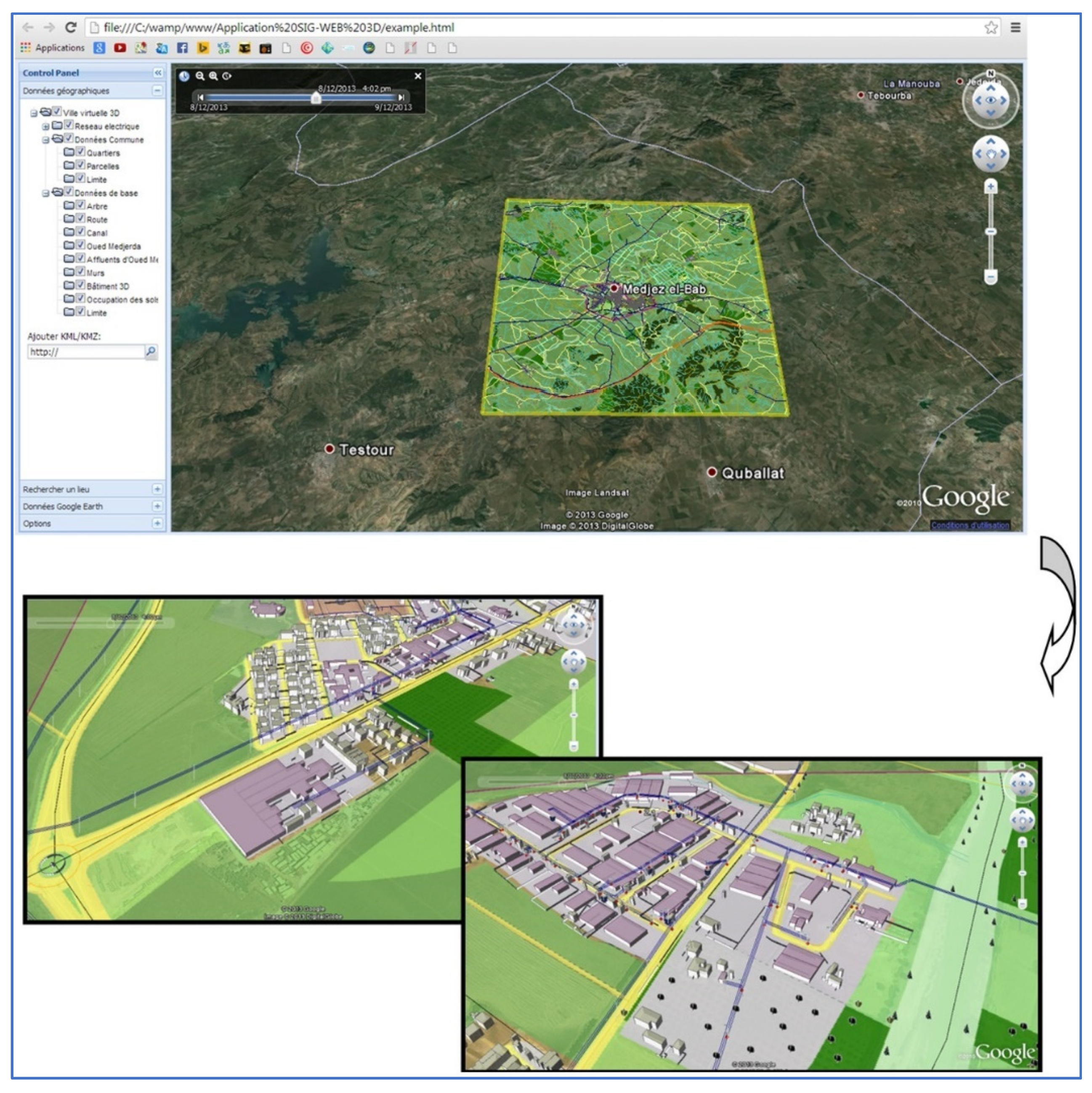1092x1093 pixels.
Task: Zoom out the time slider range
Action: point(200,76)
